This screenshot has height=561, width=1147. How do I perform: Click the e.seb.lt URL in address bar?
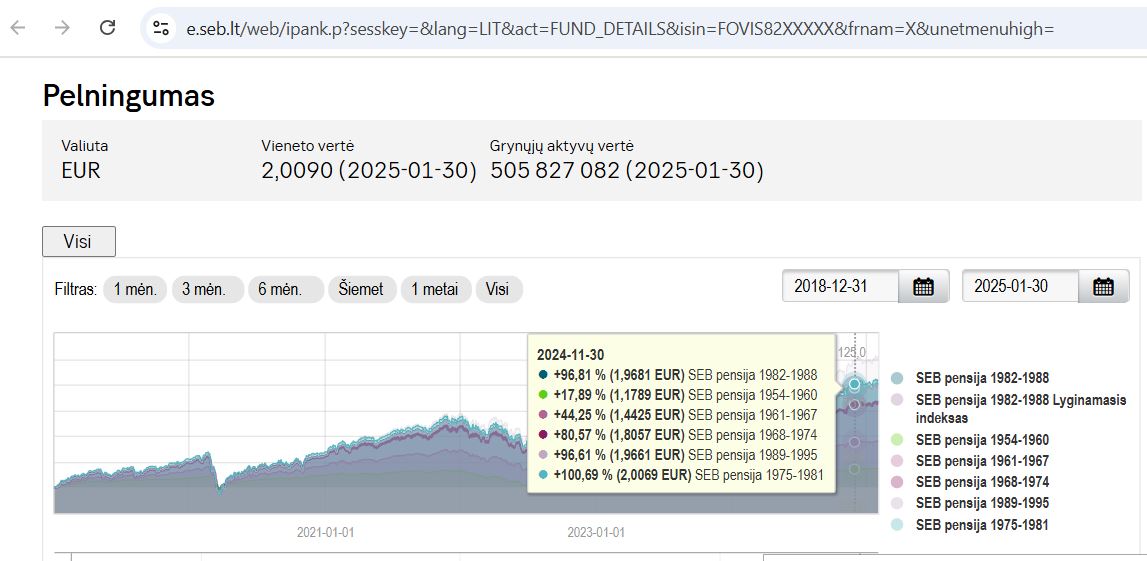(620, 29)
